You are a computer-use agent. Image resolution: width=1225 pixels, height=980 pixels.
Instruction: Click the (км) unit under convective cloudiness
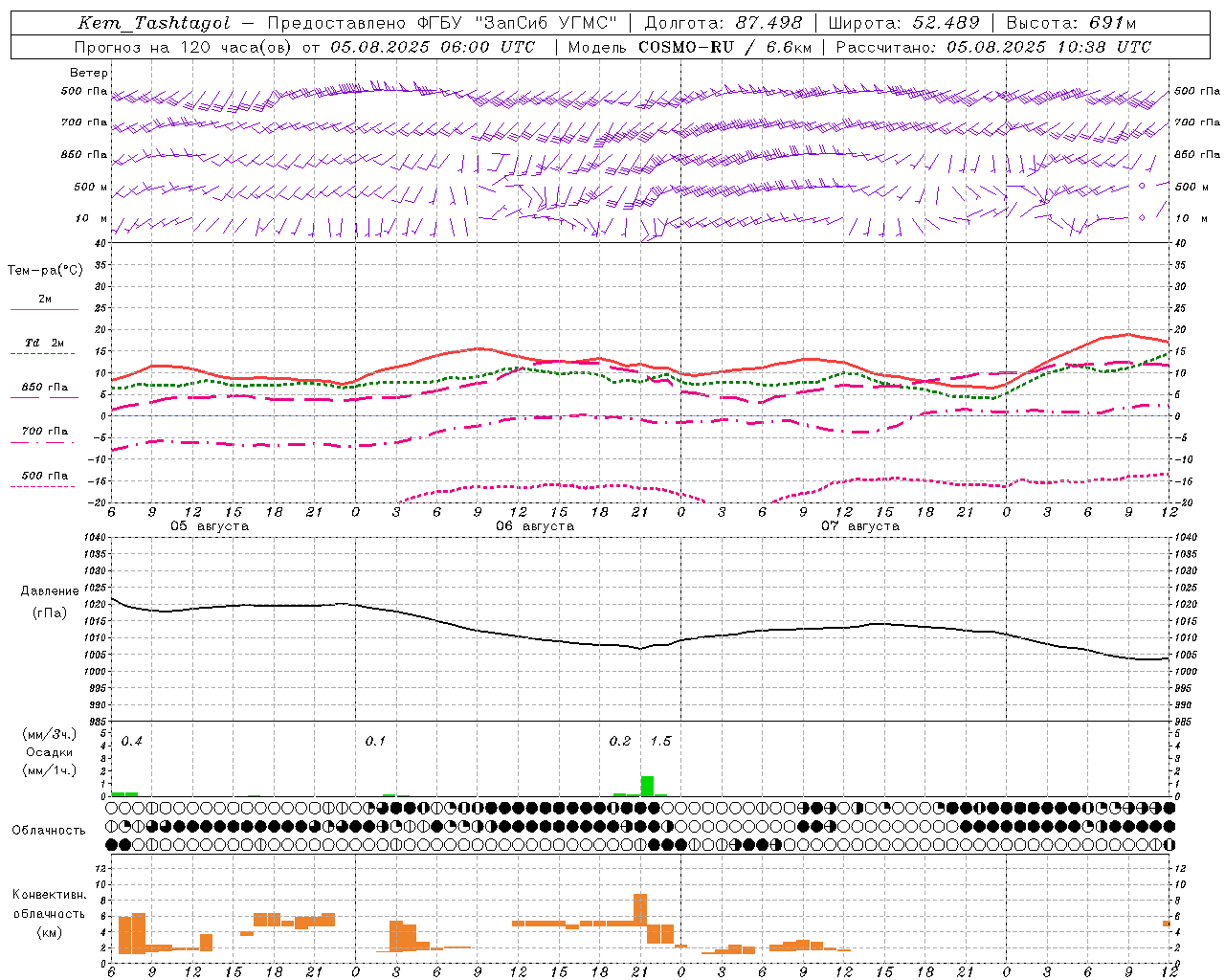click(50, 932)
